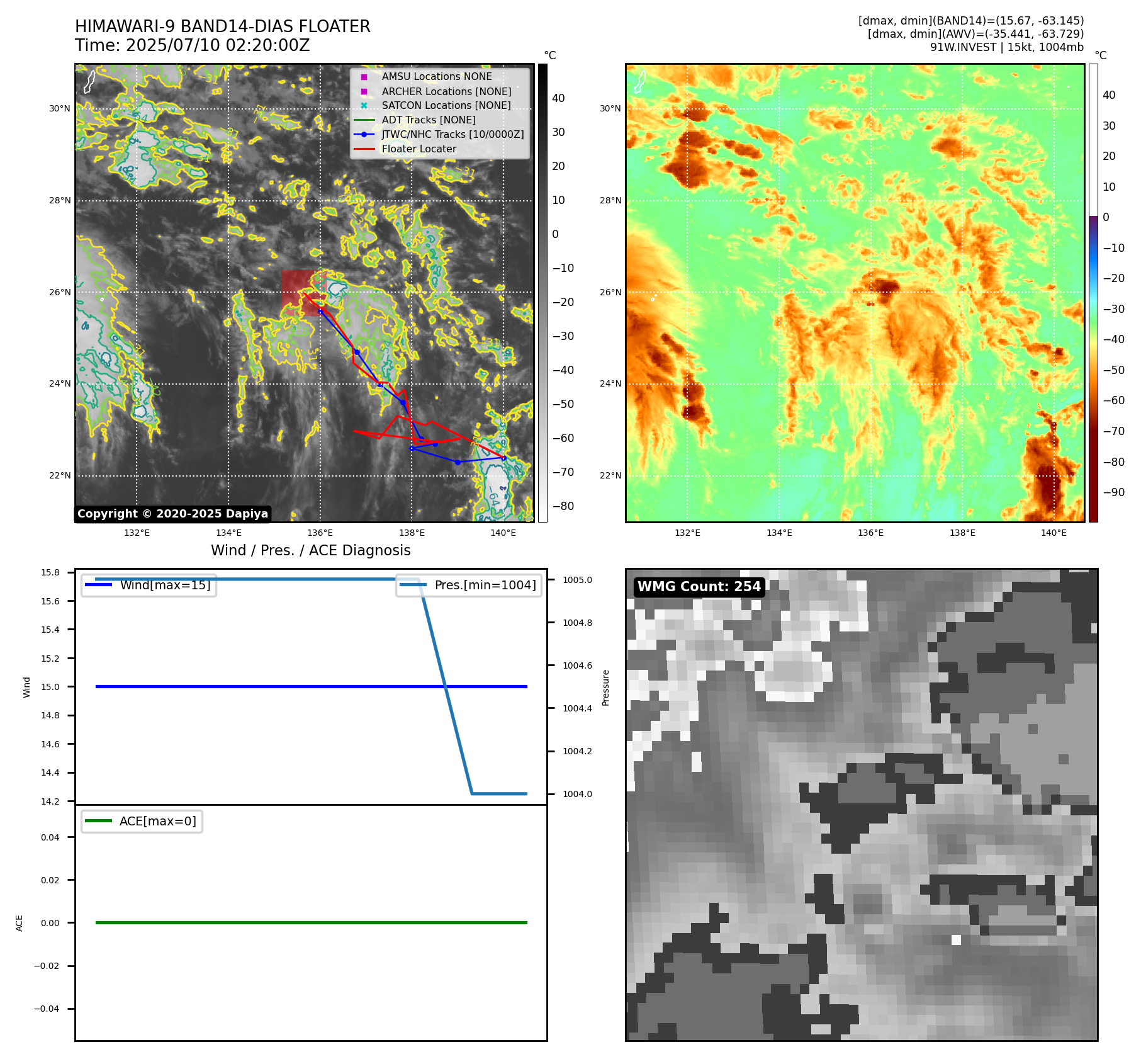This screenshot has width=1141, height=1064.
Task: Click the BAND14 dmax, dmin values line
Action: click(x=971, y=21)
